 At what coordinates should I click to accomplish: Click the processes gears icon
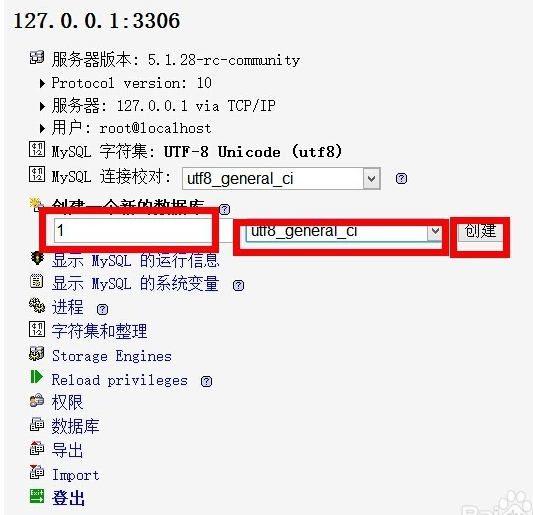[37, 305]
